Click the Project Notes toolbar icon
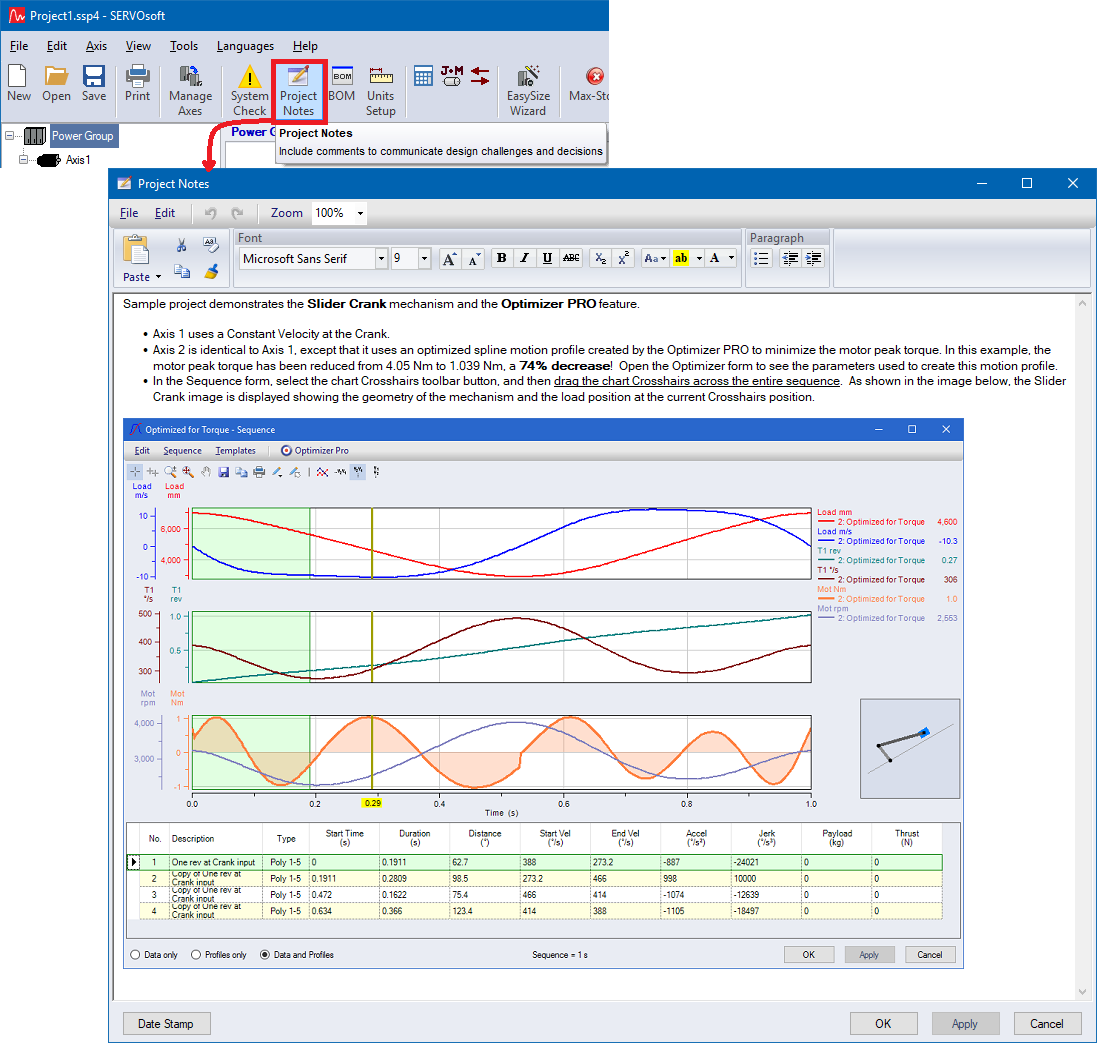 tap(298, 89)
